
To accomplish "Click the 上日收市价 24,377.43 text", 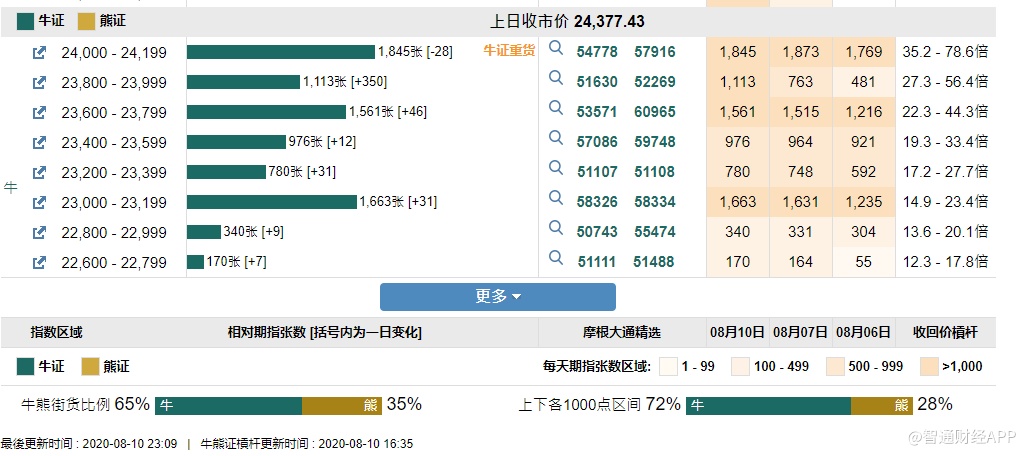I will coord(567,22).
